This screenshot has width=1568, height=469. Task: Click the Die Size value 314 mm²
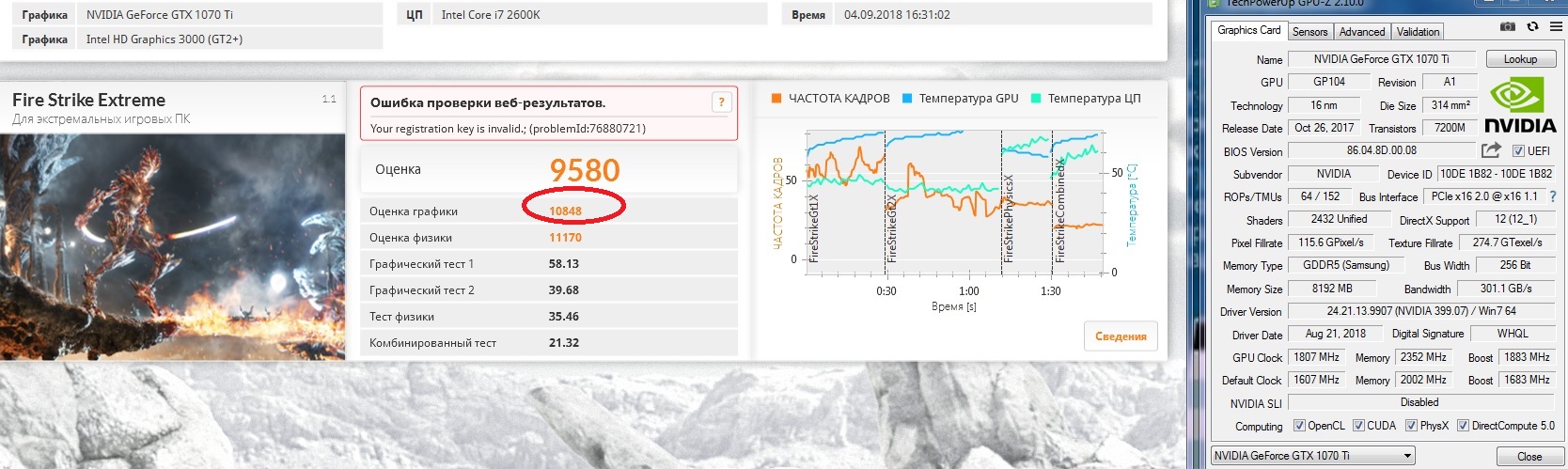[x=1450, y=105]
